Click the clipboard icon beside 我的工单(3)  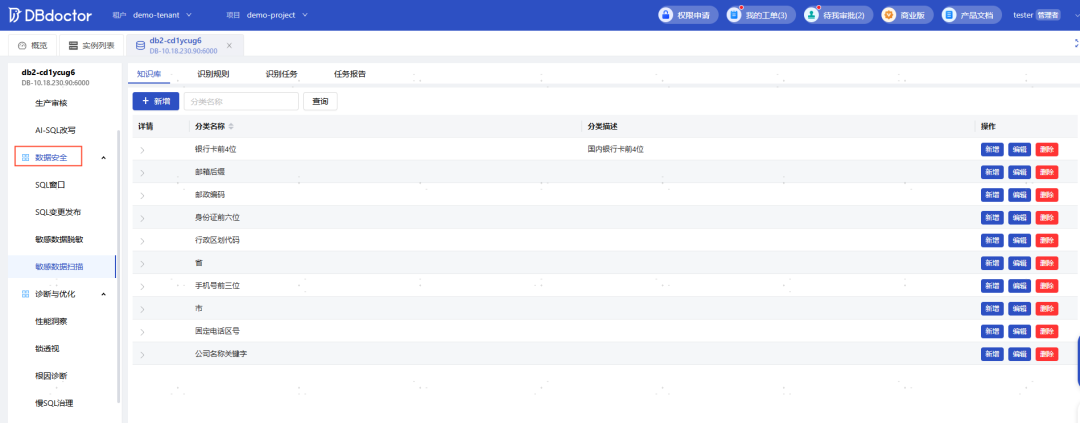736,14
